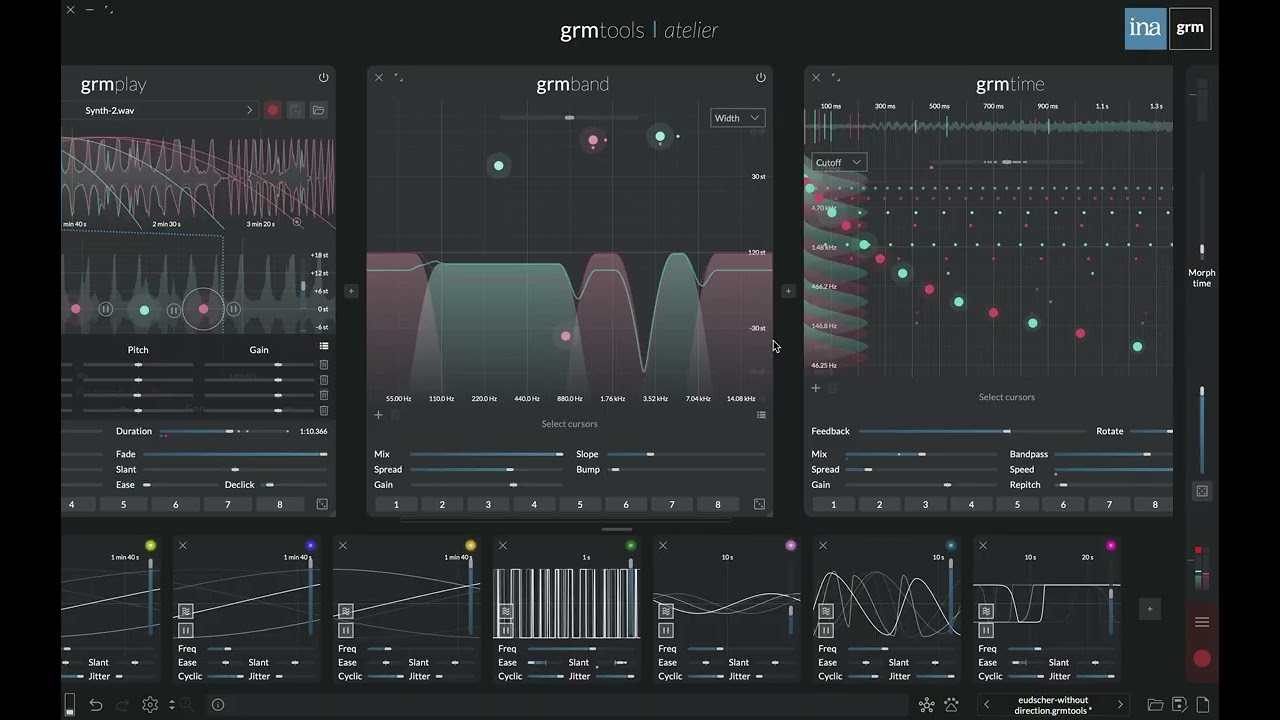Image resolution: width=1280 pixels, height=720 pixels.
Task: Select preset slot 5 in grmtime
Action: (1017, 505)
